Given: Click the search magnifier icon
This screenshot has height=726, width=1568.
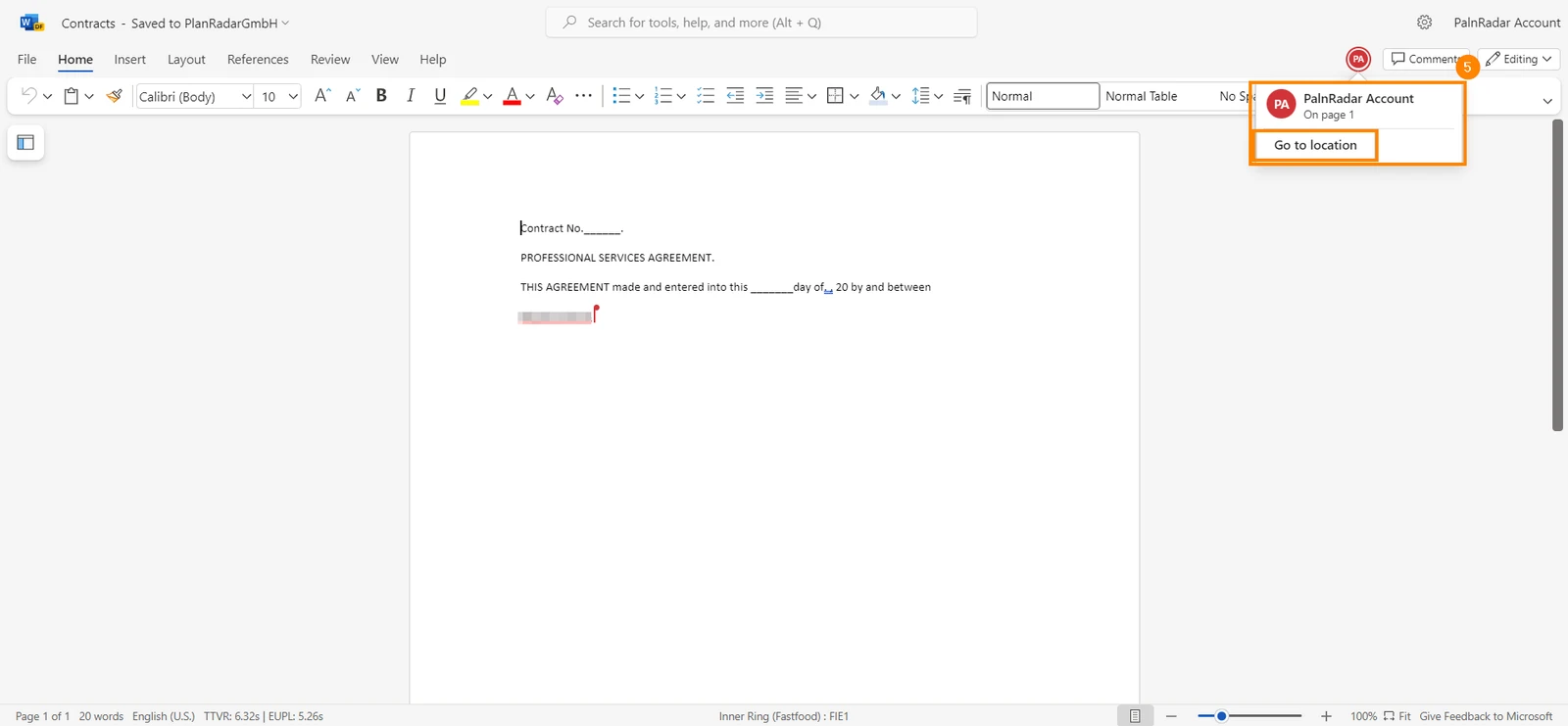Looking at the screenshot, I should tap(569, 23).
